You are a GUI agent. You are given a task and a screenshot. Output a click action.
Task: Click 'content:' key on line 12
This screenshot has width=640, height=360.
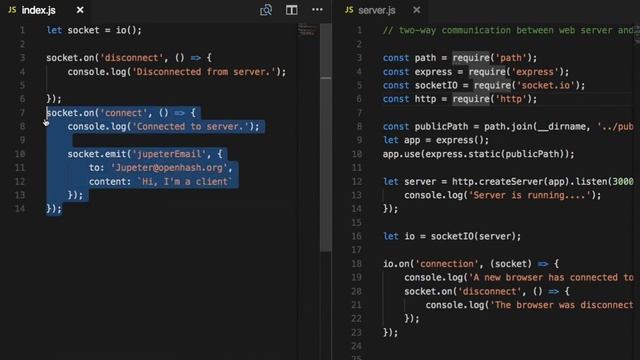[x=110, y=182]
